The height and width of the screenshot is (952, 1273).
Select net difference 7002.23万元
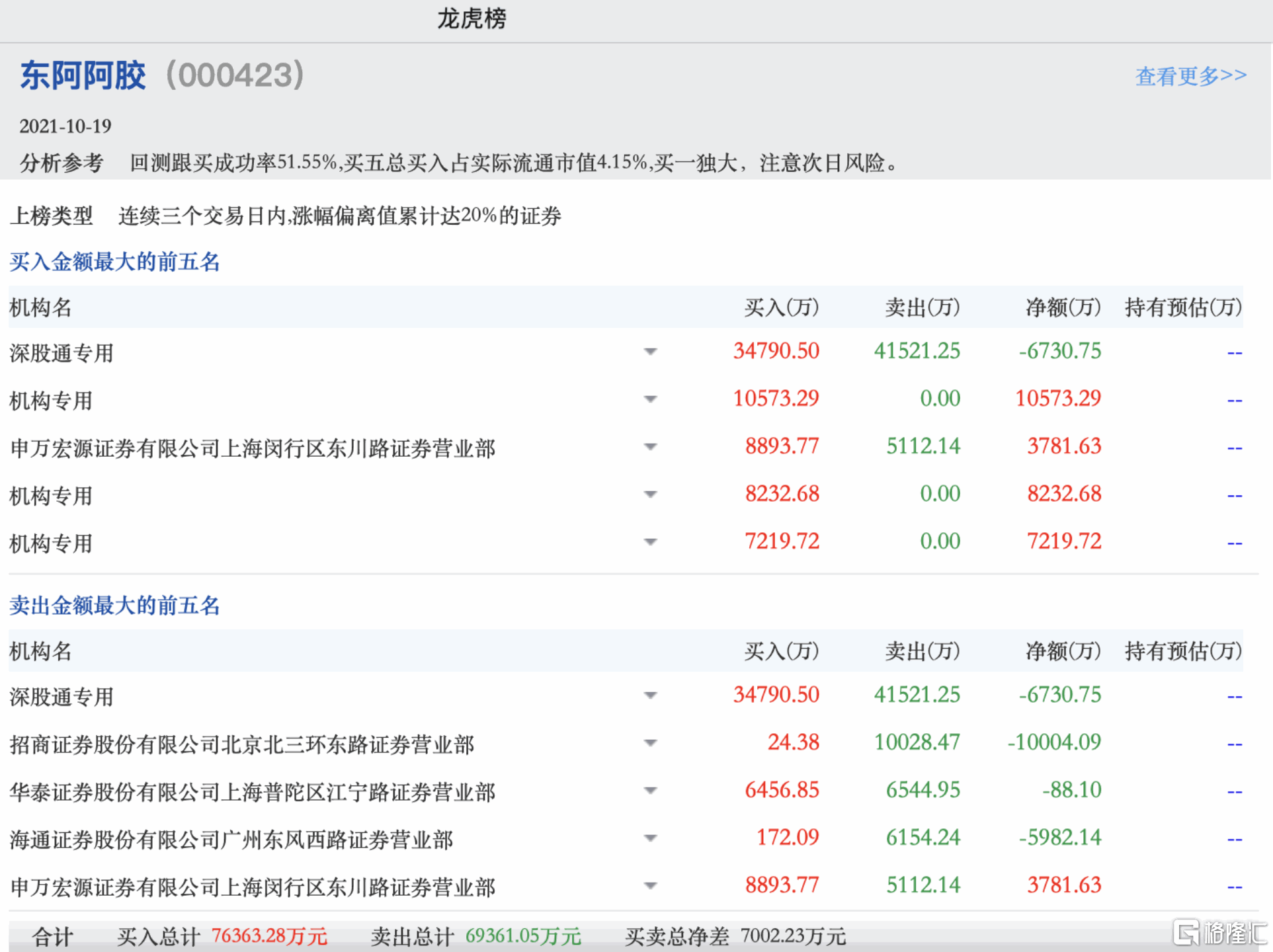(x=793, y=936)
